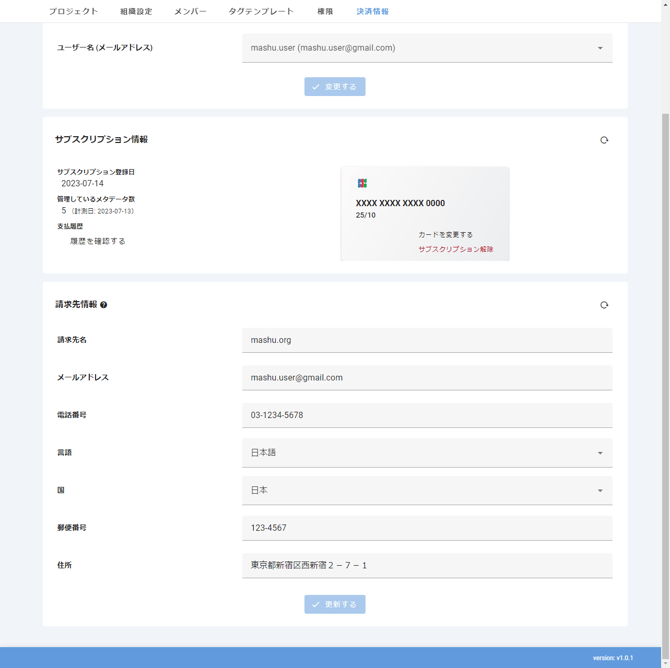Open the ユーザー名 dropdown
This screenshot has height=668, width=670.
(x=427, y=48)
